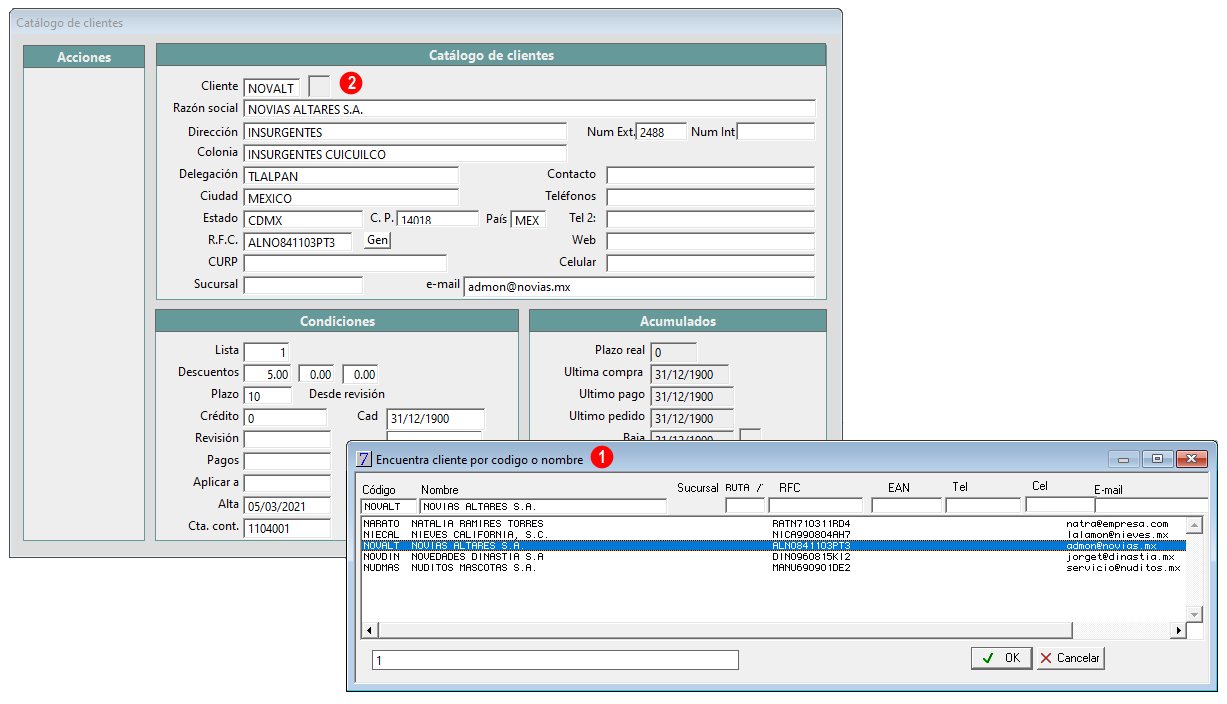
Task: Click the Ciudad field showing MEXICO
Action: 351,198
